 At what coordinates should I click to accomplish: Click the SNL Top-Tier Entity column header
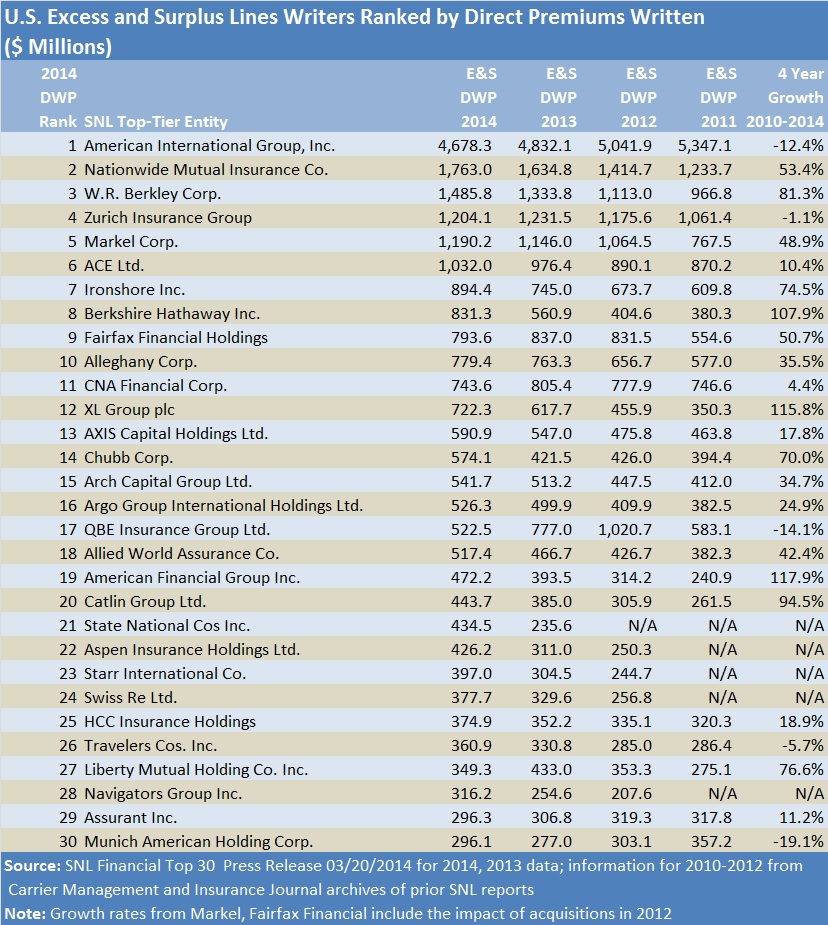(156, 121)
